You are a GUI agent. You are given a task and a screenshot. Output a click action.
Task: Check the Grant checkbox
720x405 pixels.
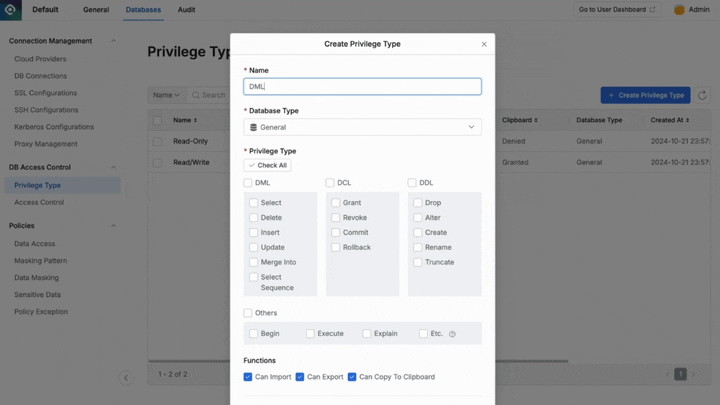point(336,202)
